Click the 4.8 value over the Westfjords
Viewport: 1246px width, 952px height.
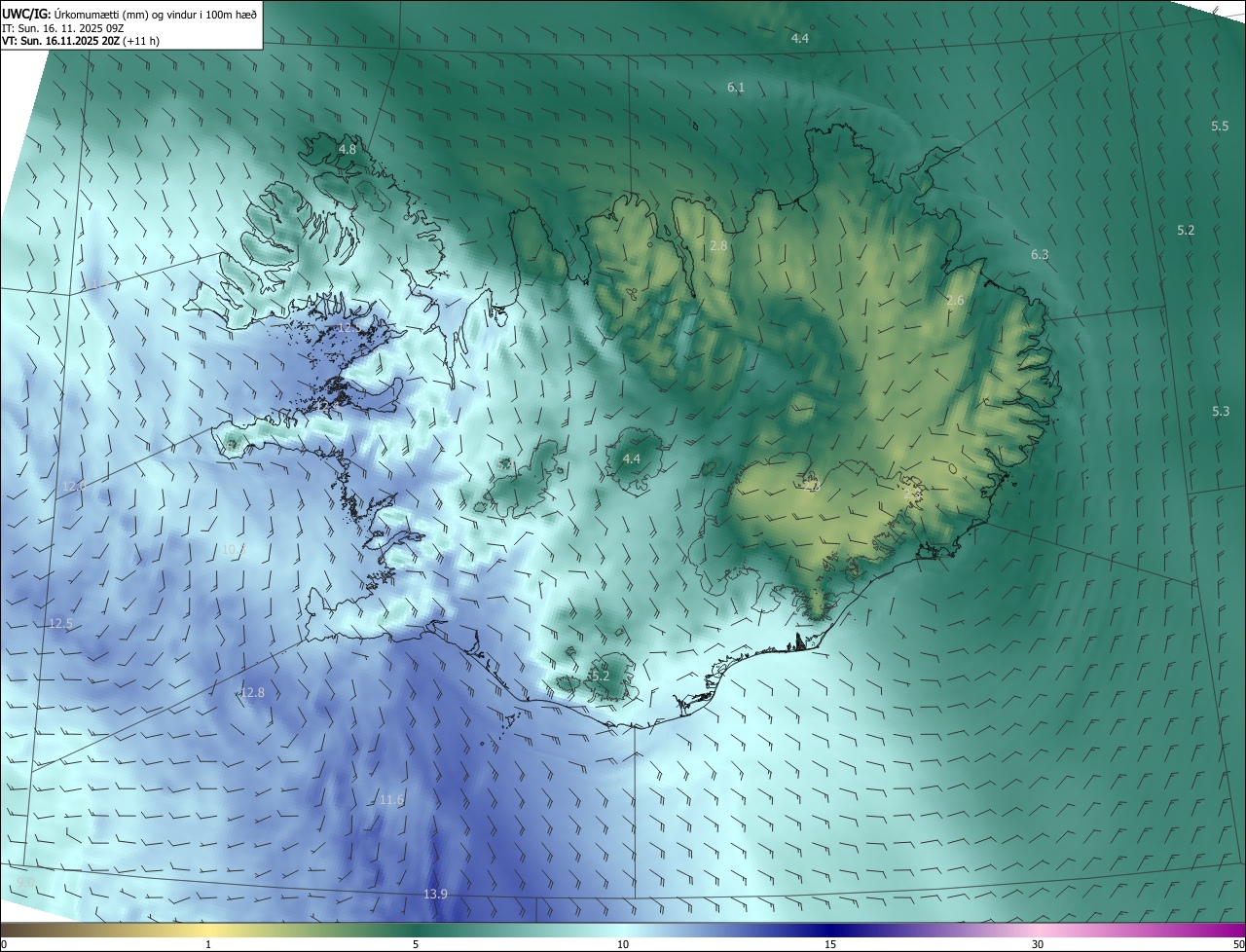(x=347, y=149)
